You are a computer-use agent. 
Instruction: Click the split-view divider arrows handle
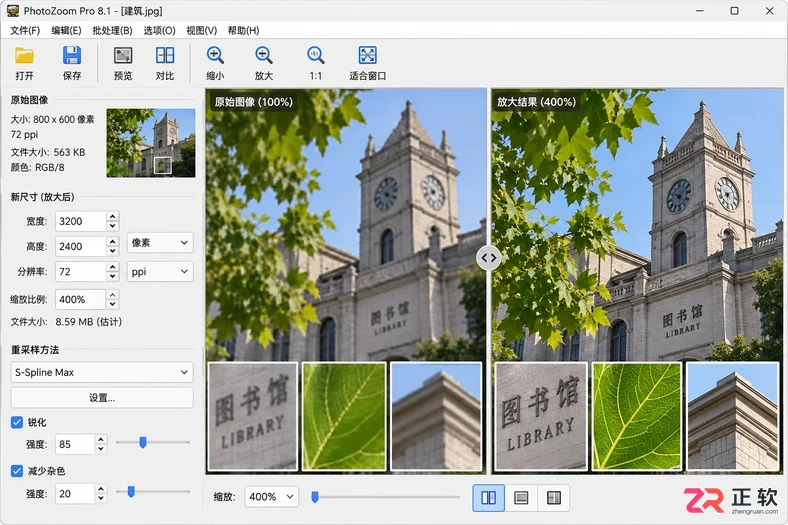point(488,258)
